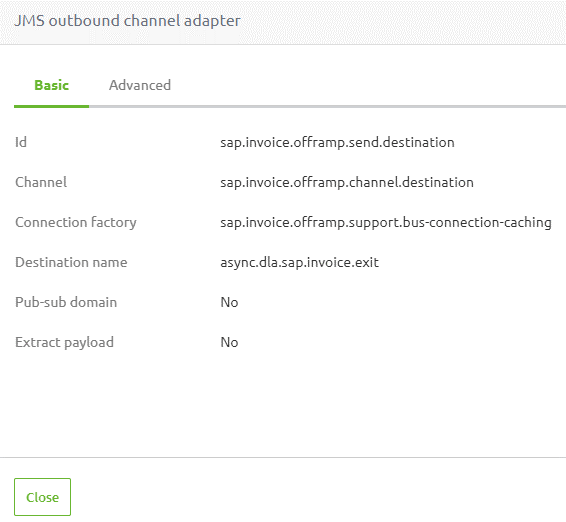Click the Extract payload value No
566x522 pixels.
[x=229, y=343]
